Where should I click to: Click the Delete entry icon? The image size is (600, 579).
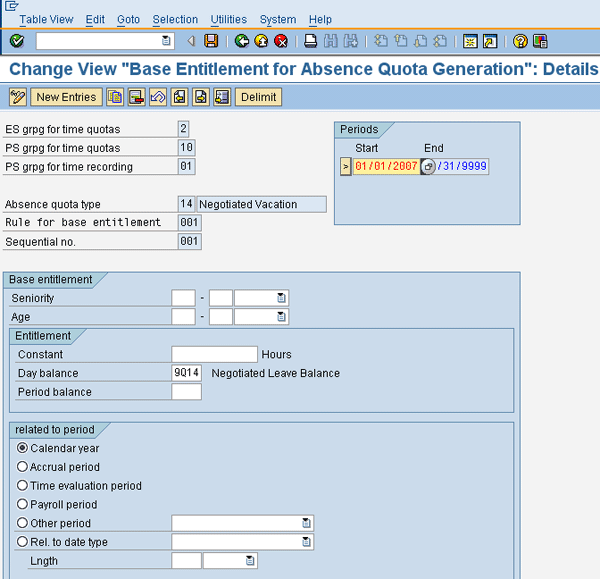pyautogui.click(x=136, y=97)
